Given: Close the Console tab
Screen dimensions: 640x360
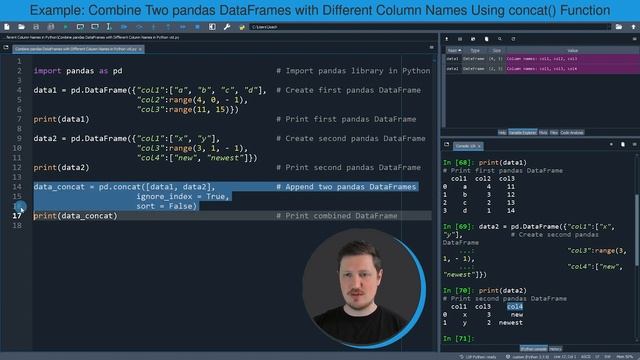Looking at the screenshot, I should [x=479, y=146].
